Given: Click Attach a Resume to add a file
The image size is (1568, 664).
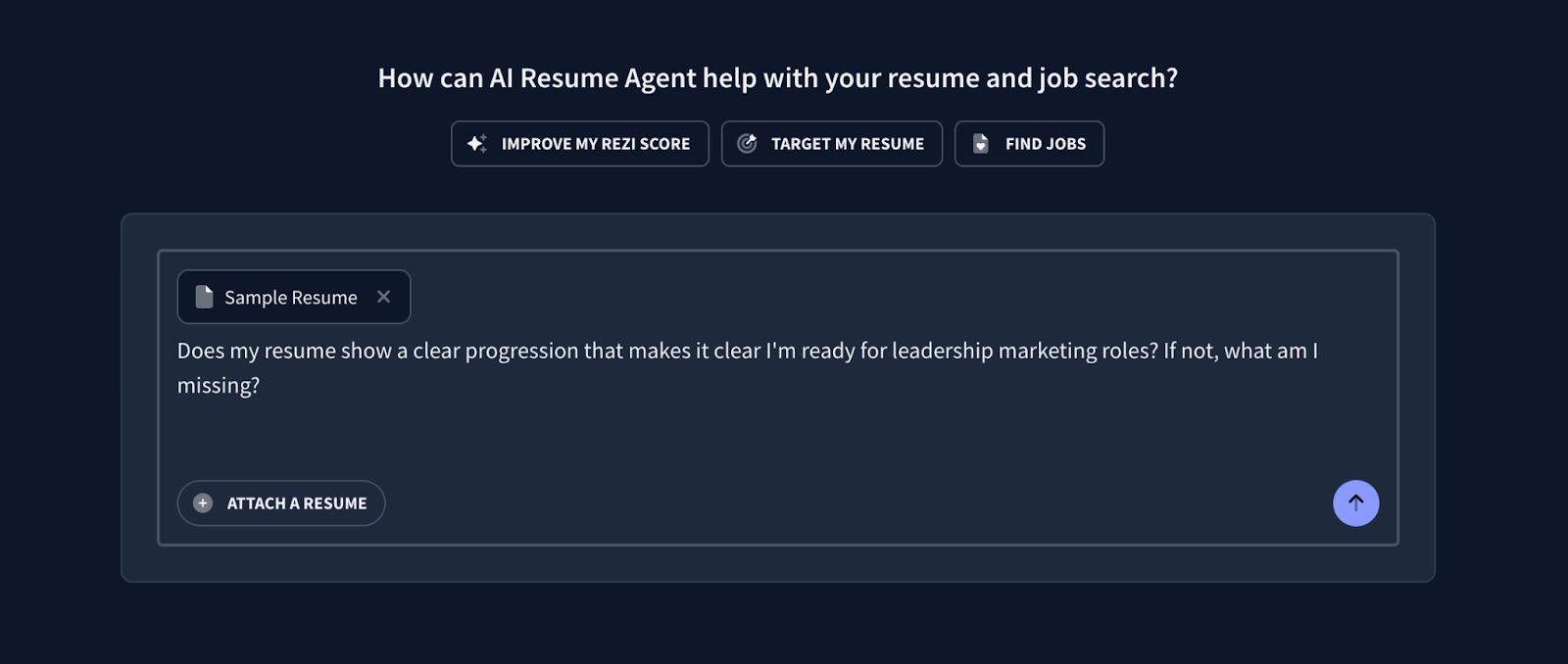Looking at the screenshot, I should coord(281,502).
